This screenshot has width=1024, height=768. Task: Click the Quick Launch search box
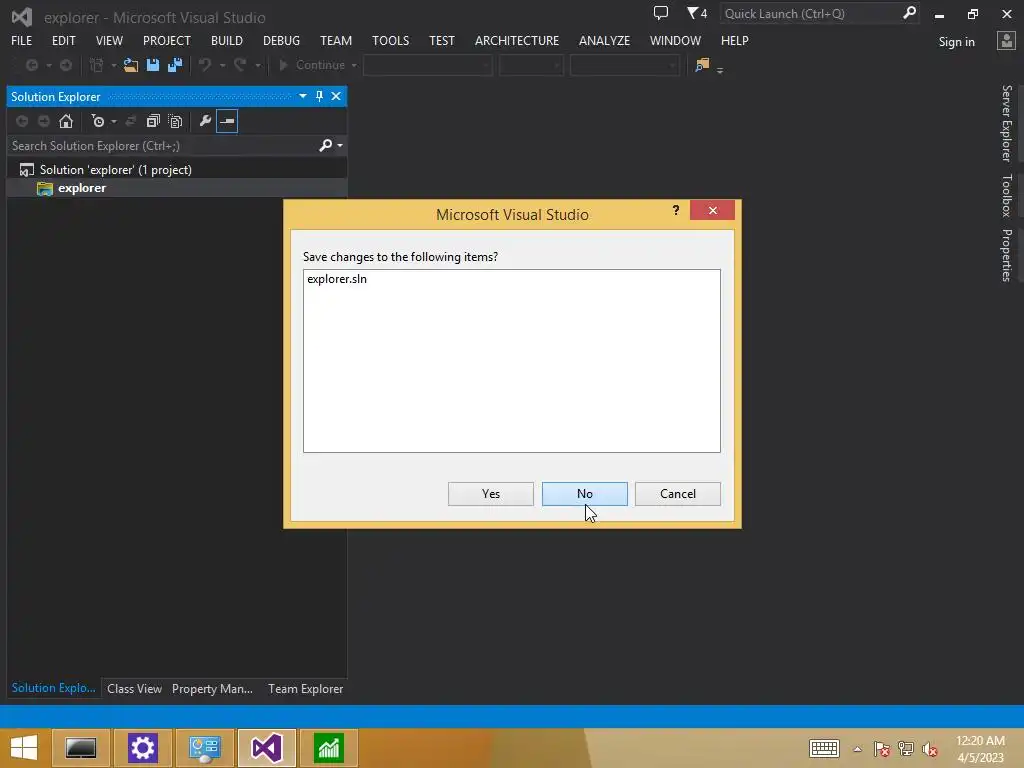pos(810,14)
